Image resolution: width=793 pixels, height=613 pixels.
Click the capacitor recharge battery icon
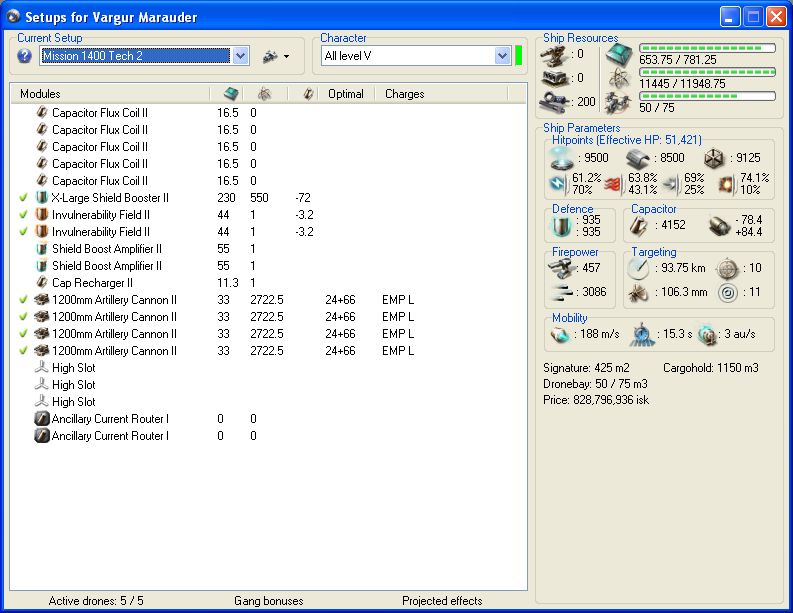point(720,226)
